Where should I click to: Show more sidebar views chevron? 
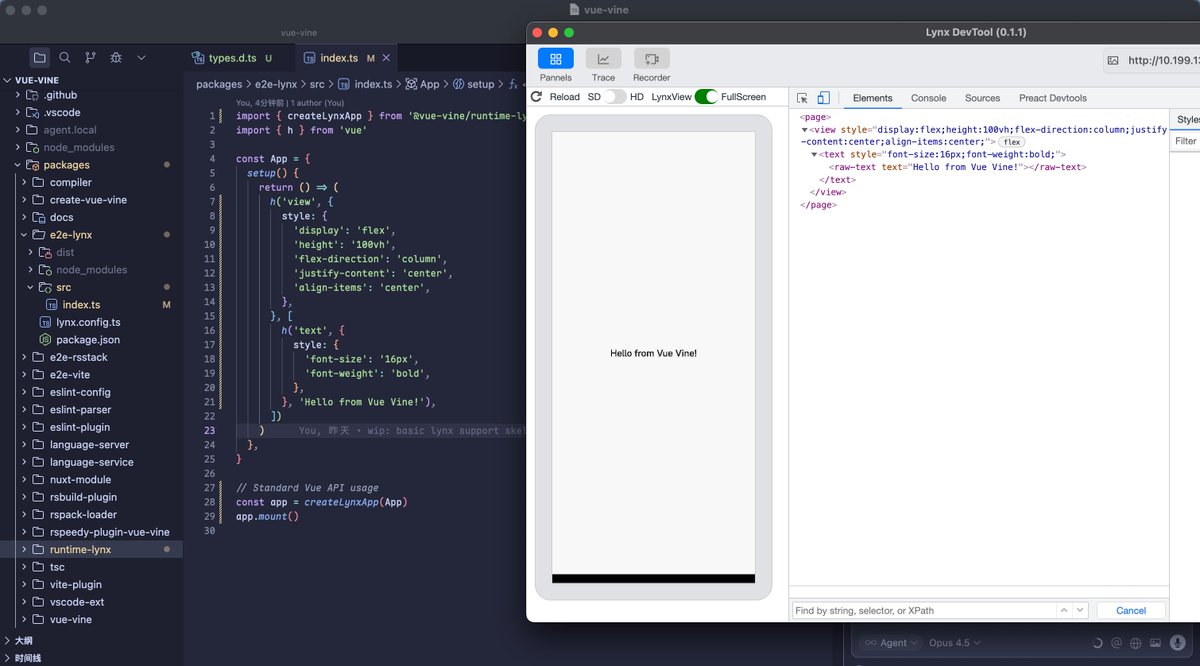(141, 58)
